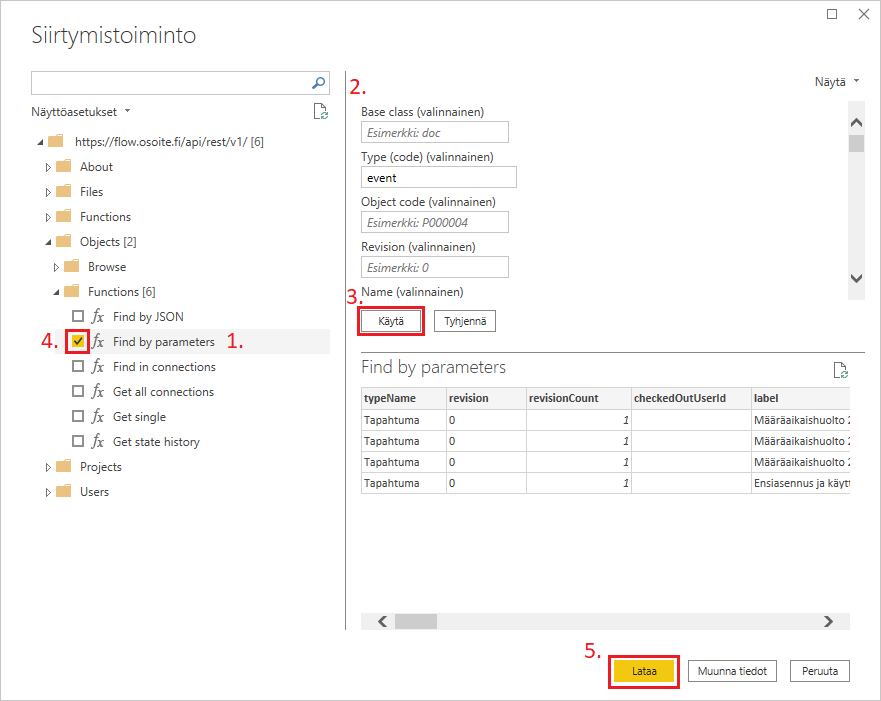Select Find in connections tree item

(164, 367)
